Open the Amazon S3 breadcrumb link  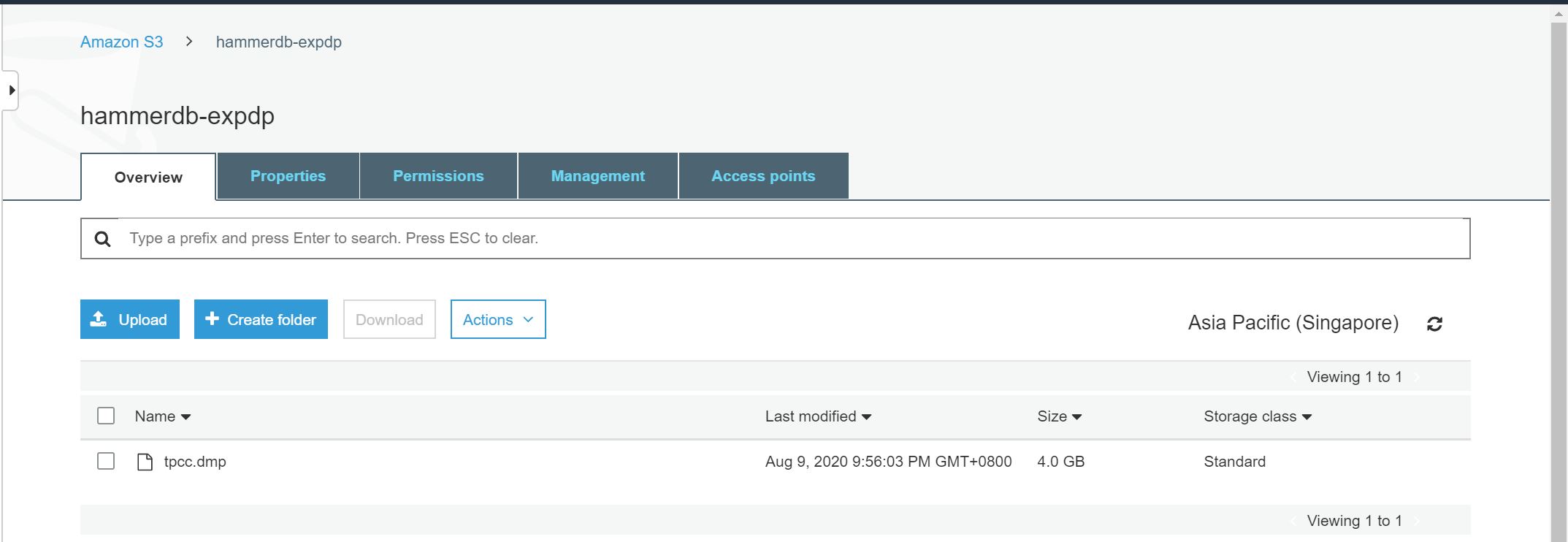coord(121,42)
